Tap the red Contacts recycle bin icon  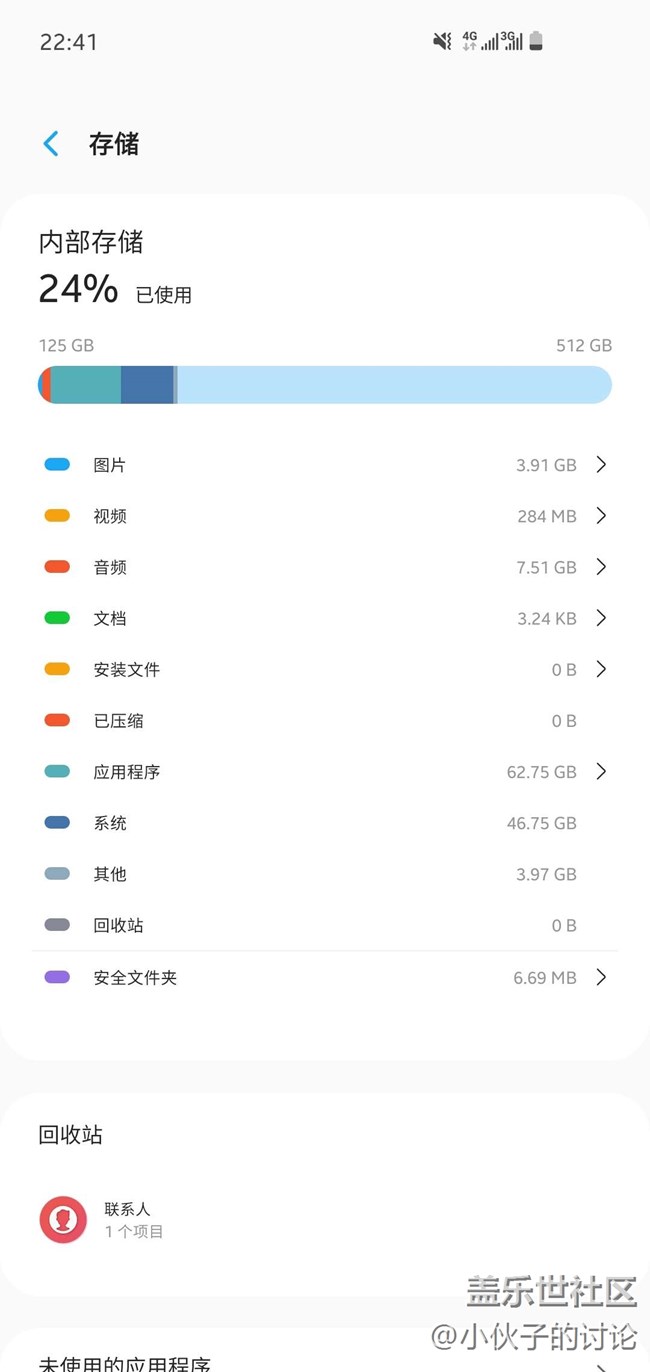click(63, 1220)
